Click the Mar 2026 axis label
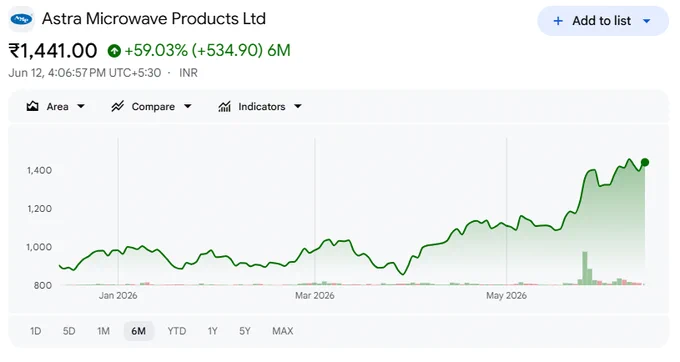This screenshot has height=362, width=680. 315,296
